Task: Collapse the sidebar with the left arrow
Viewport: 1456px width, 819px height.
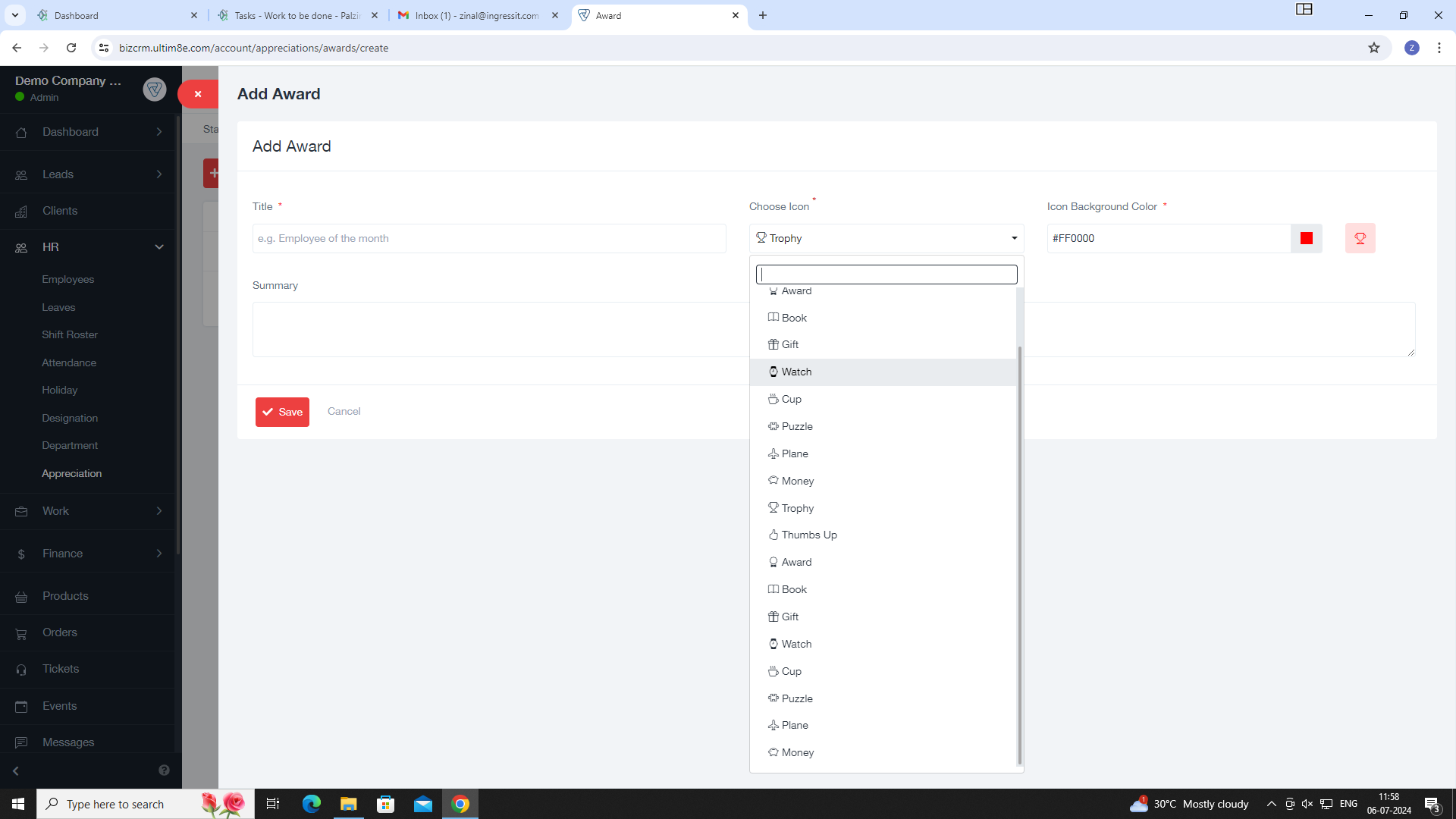Action: click(x=15, y=770)
